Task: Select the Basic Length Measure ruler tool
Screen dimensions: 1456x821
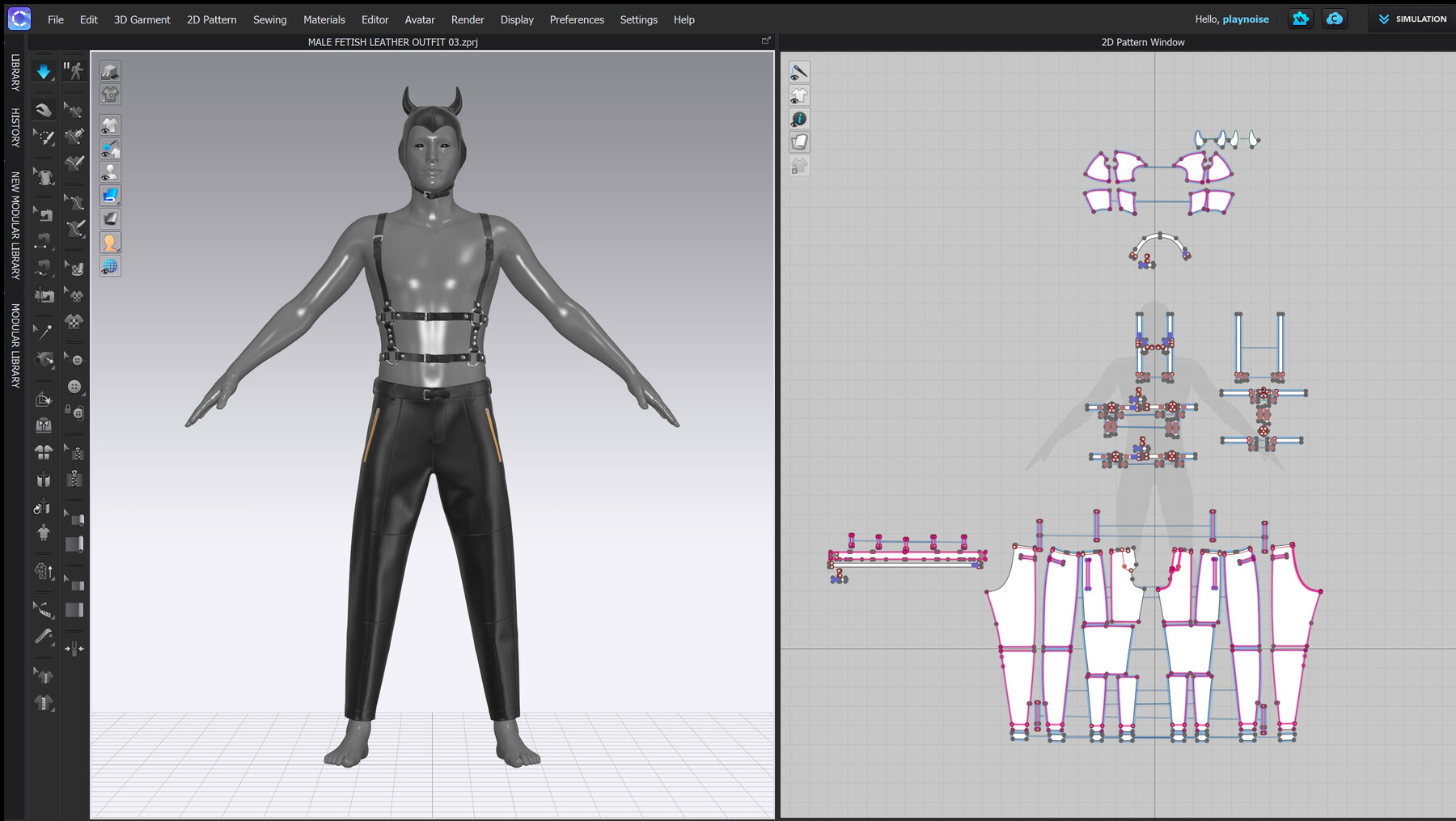Action: pyautogui.click(x=44, y=637)
